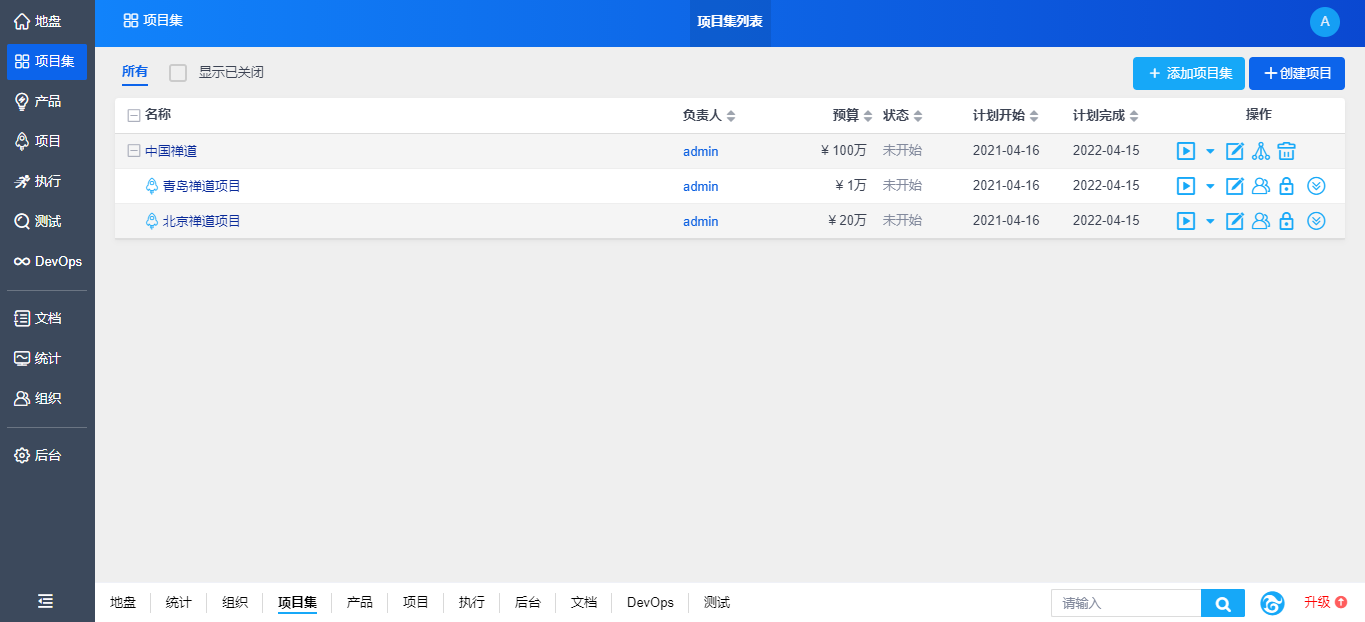Click the 请输入 search input field
Screen dimensions: 1365x622
click(1125, 603)
